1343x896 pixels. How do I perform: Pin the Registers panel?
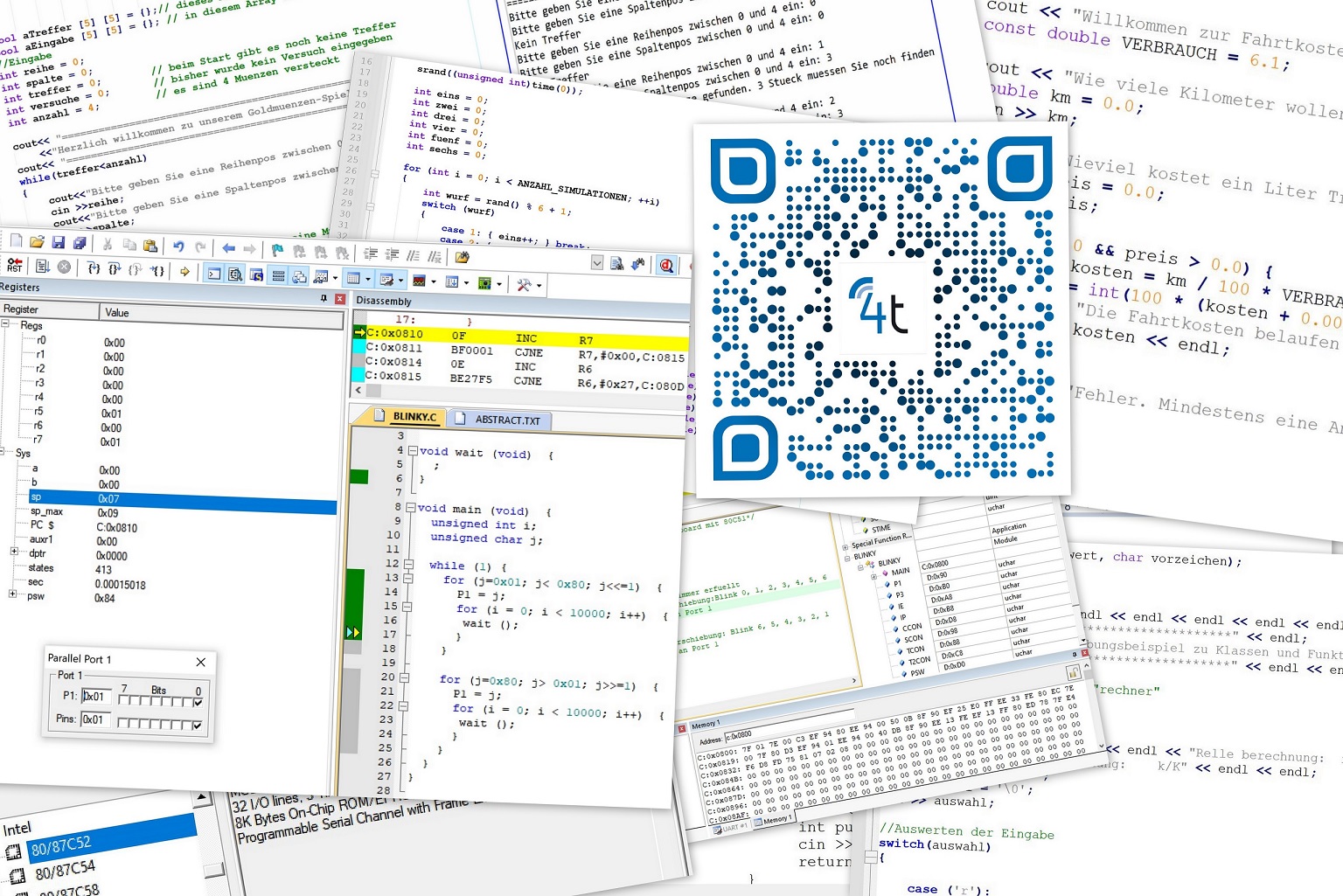[324, 299]
